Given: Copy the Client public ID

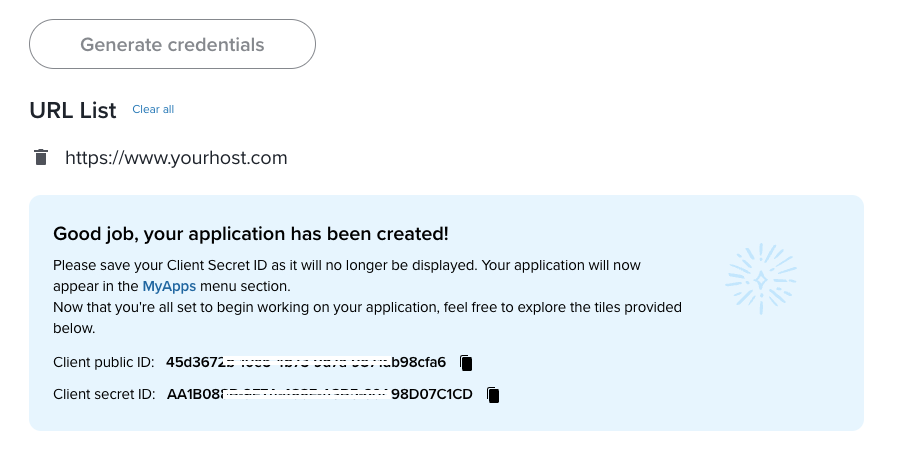Looking at the screenshot, I should coord(466,363).
